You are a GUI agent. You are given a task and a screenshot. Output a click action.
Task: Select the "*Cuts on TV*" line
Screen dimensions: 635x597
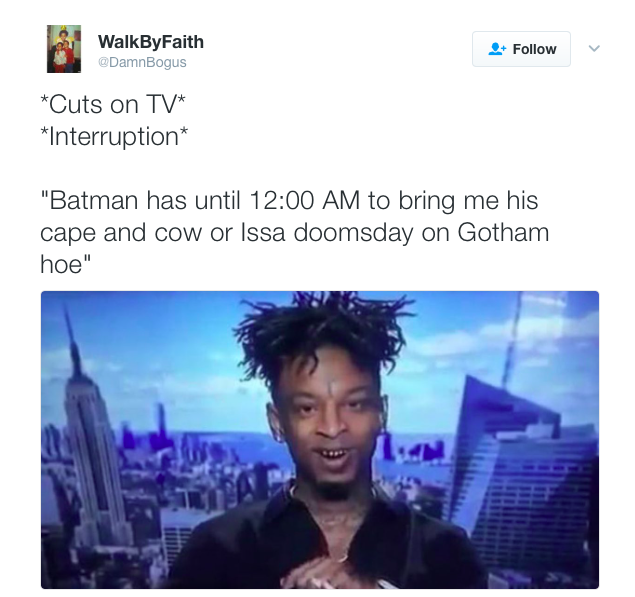(113, 104)
